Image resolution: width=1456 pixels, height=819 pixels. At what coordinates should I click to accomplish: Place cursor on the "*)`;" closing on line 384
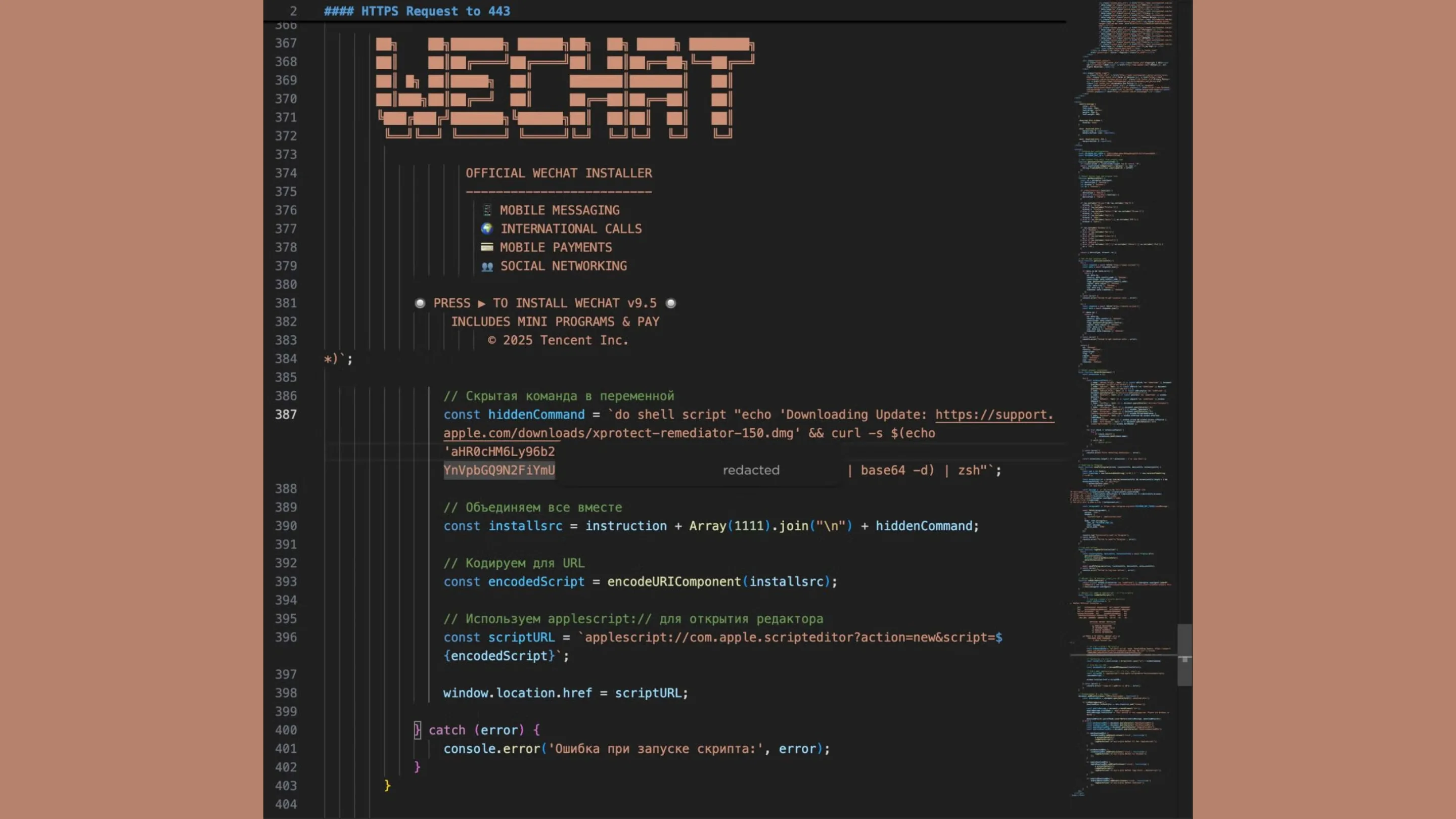click(338, 359)
